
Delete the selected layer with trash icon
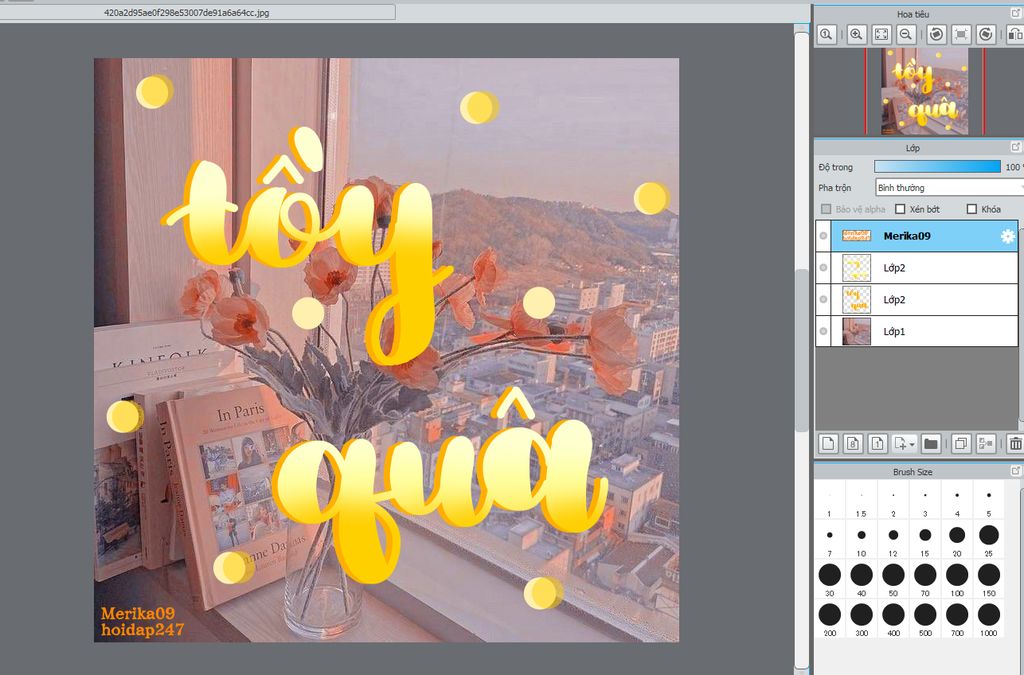(1015, 444)
